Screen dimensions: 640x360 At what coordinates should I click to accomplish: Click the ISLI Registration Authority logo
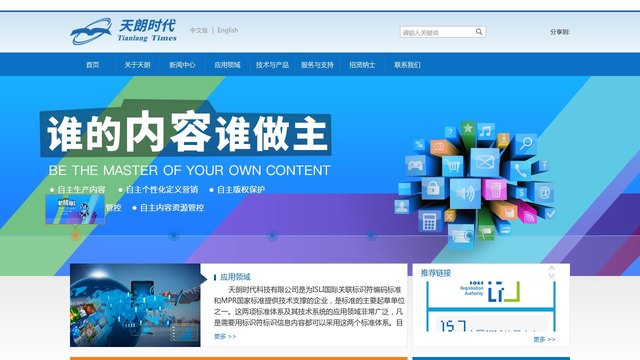[490, 291]
